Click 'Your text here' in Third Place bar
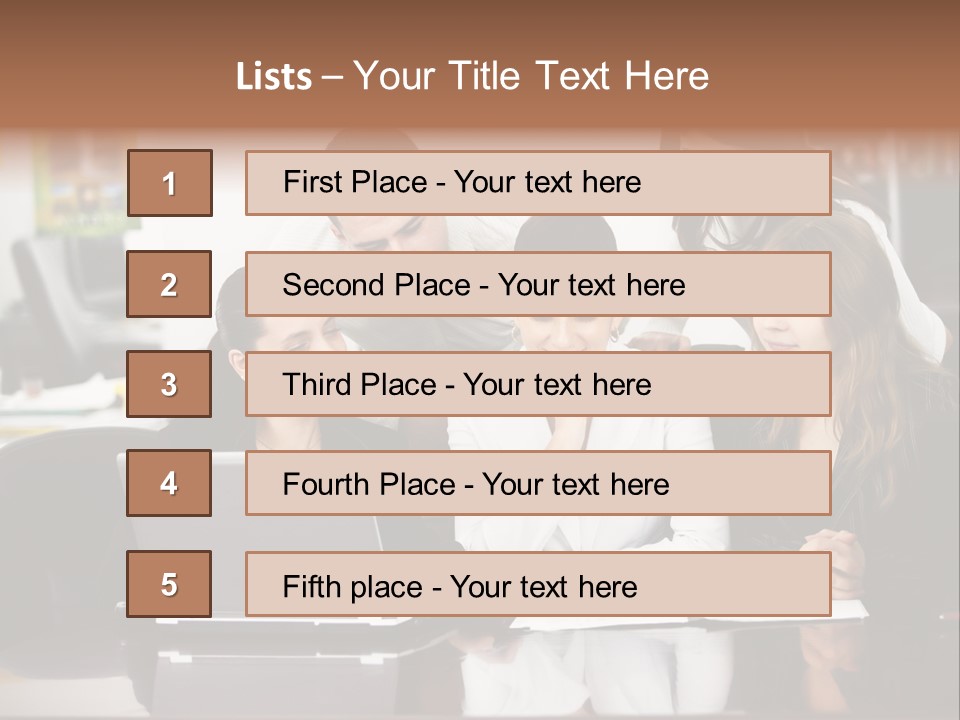The image size is (960, 720). pos(557,384)
